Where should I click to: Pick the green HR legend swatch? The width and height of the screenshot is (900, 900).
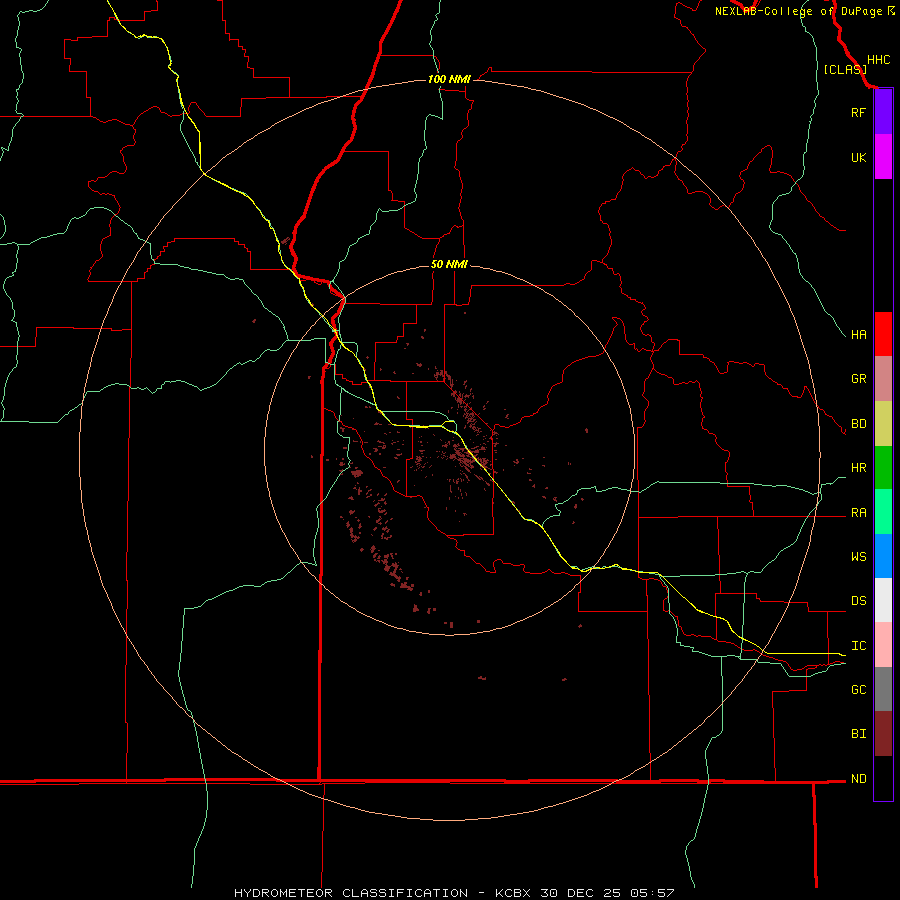[x=883, y=468]
